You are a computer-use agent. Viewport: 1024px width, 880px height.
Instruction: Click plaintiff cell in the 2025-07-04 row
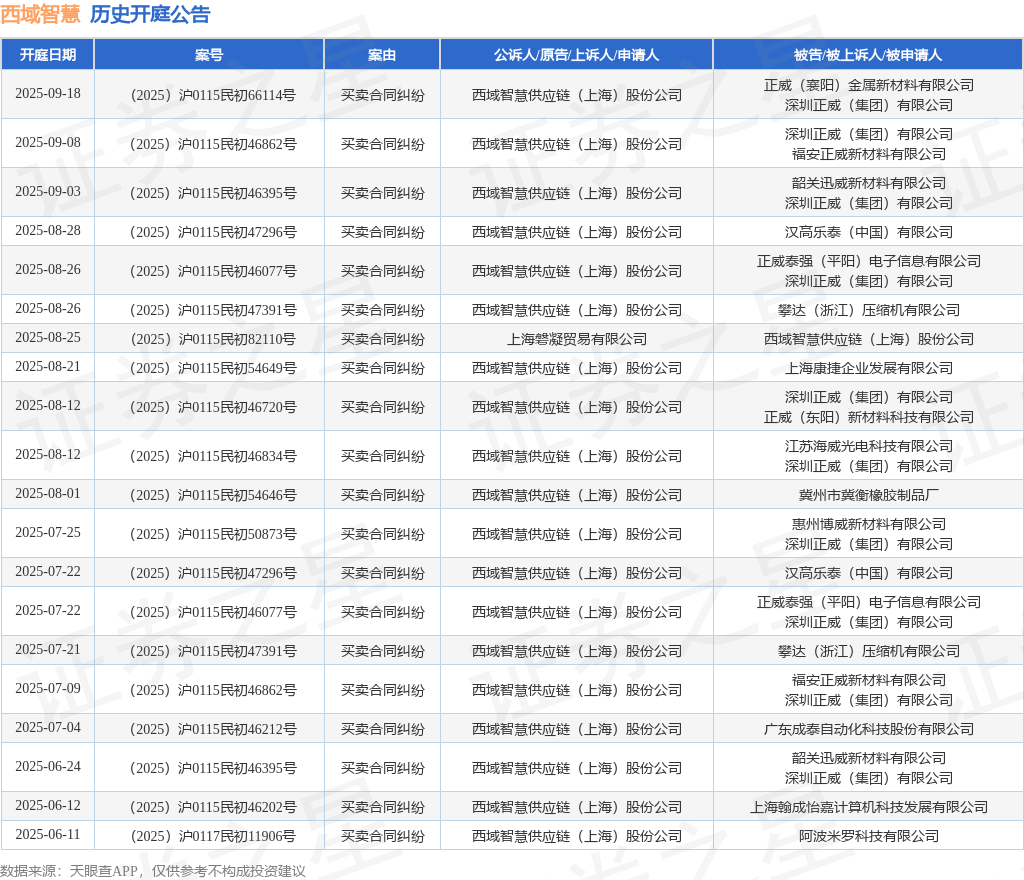(x=577, y=729)
